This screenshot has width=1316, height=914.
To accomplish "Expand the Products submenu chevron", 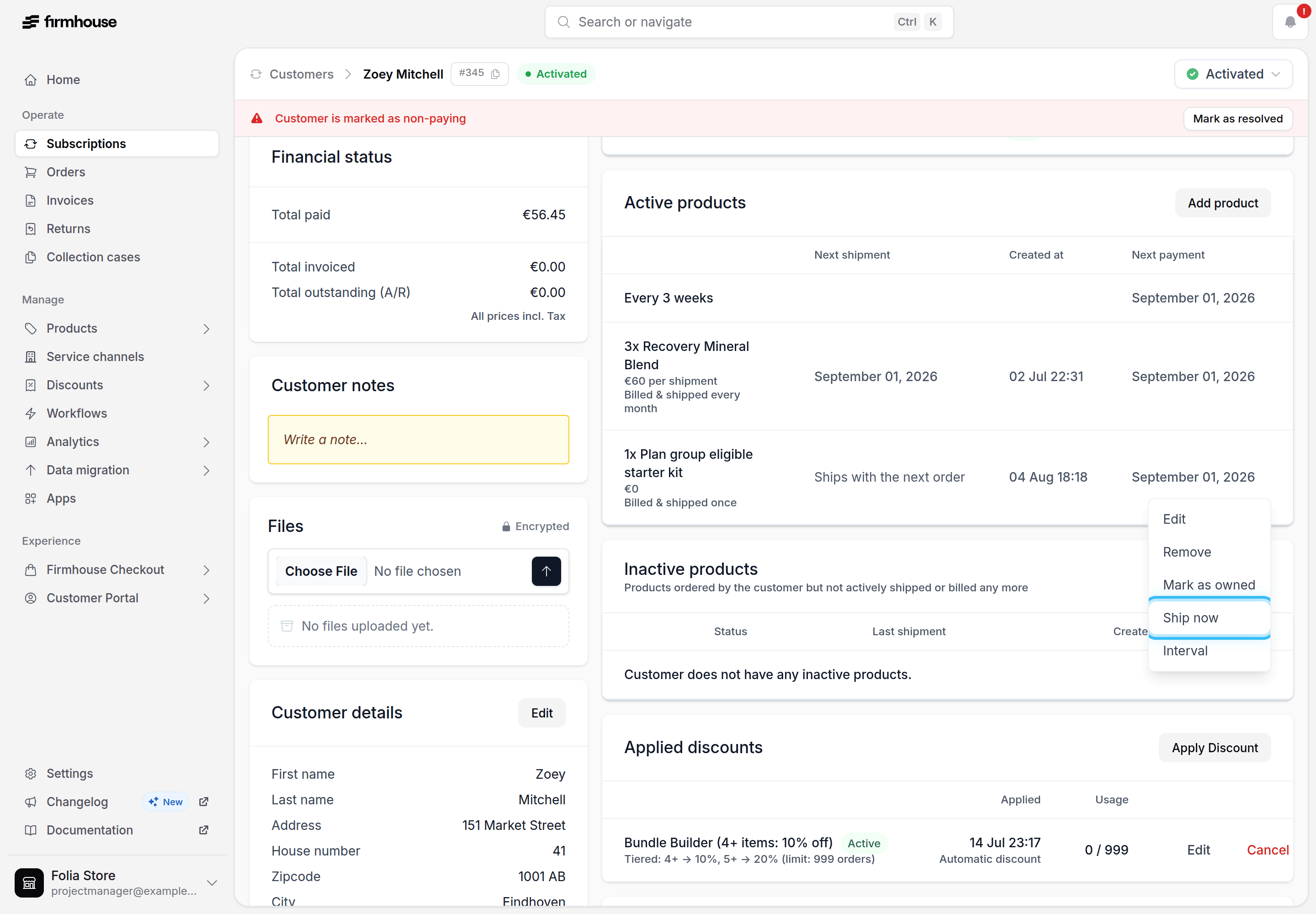I will [x=207, y=329].
